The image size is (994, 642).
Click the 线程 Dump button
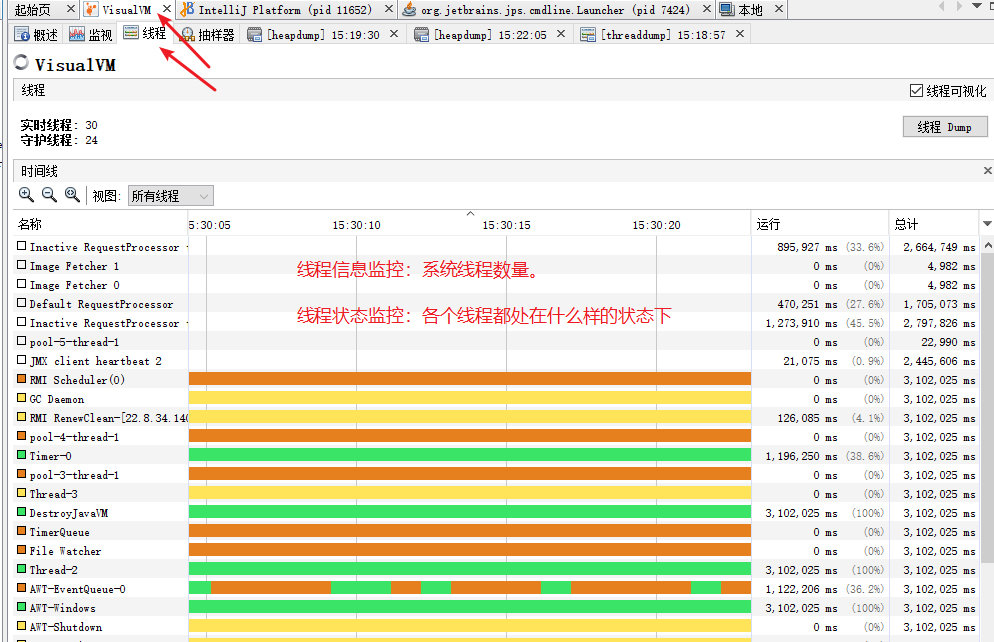click(945, 127)
